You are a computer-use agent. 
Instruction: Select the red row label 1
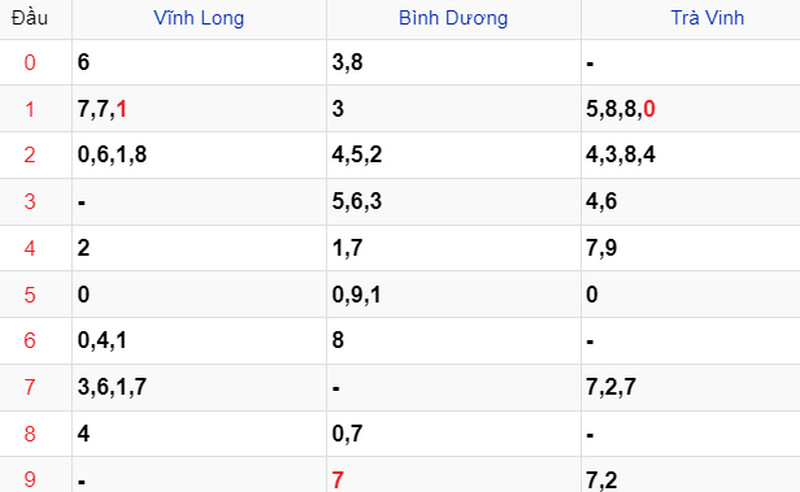30,109
